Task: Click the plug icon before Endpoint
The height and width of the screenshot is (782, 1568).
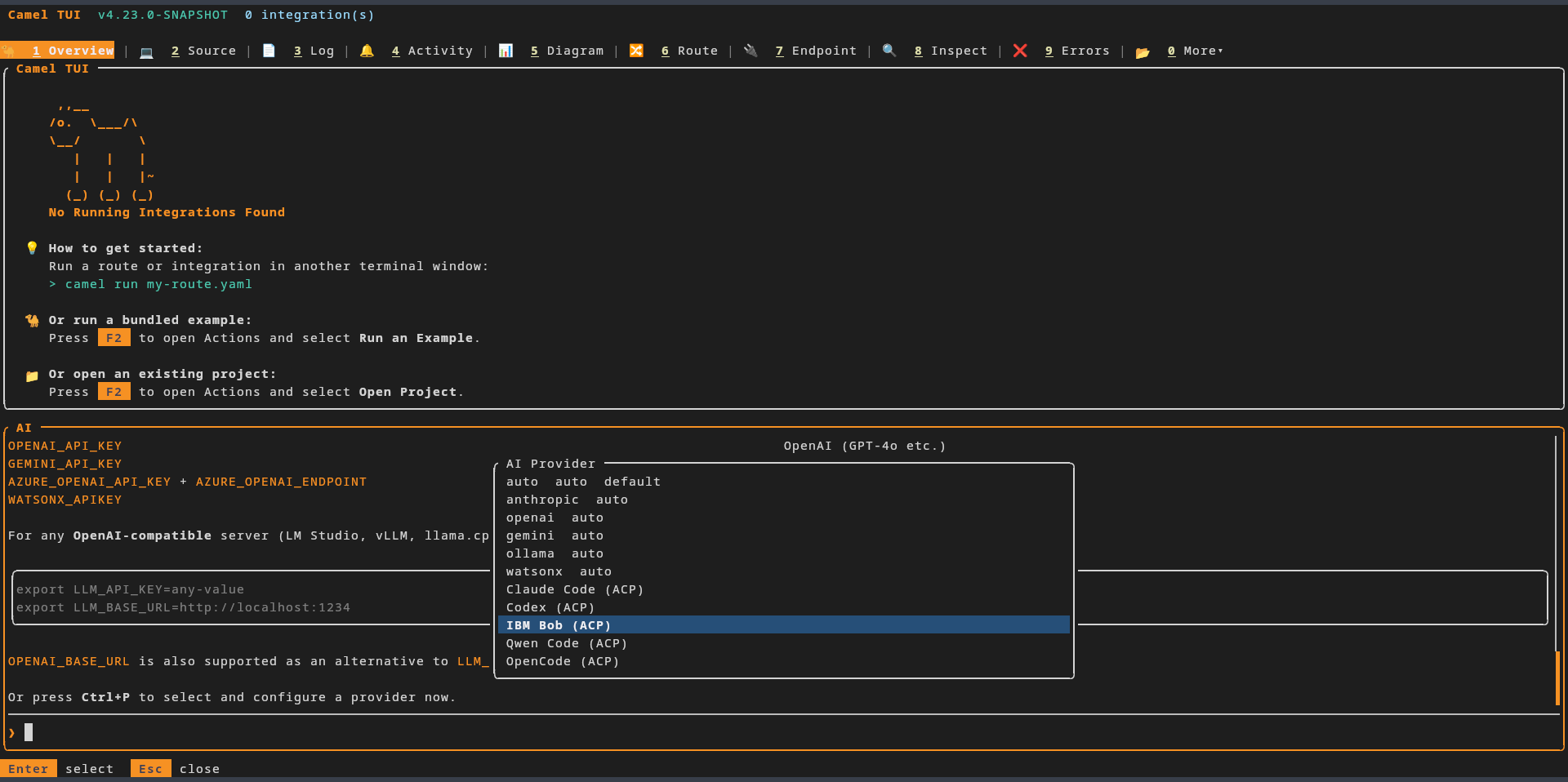Action: pos(751,51)
